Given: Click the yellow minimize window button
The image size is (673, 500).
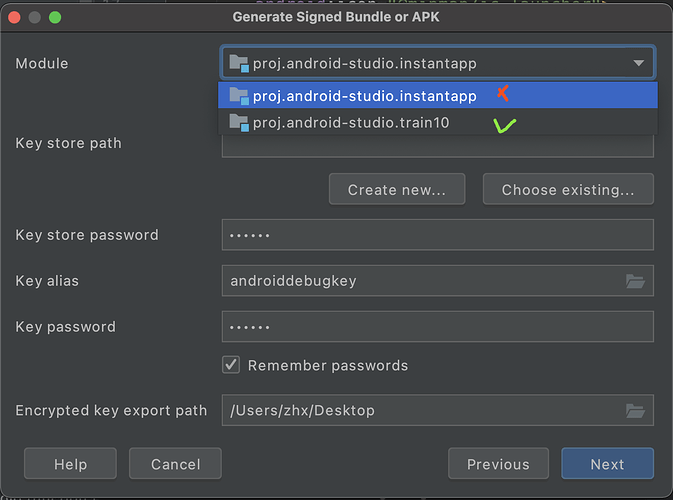Looking at the screenshot, I should [35, 17].
